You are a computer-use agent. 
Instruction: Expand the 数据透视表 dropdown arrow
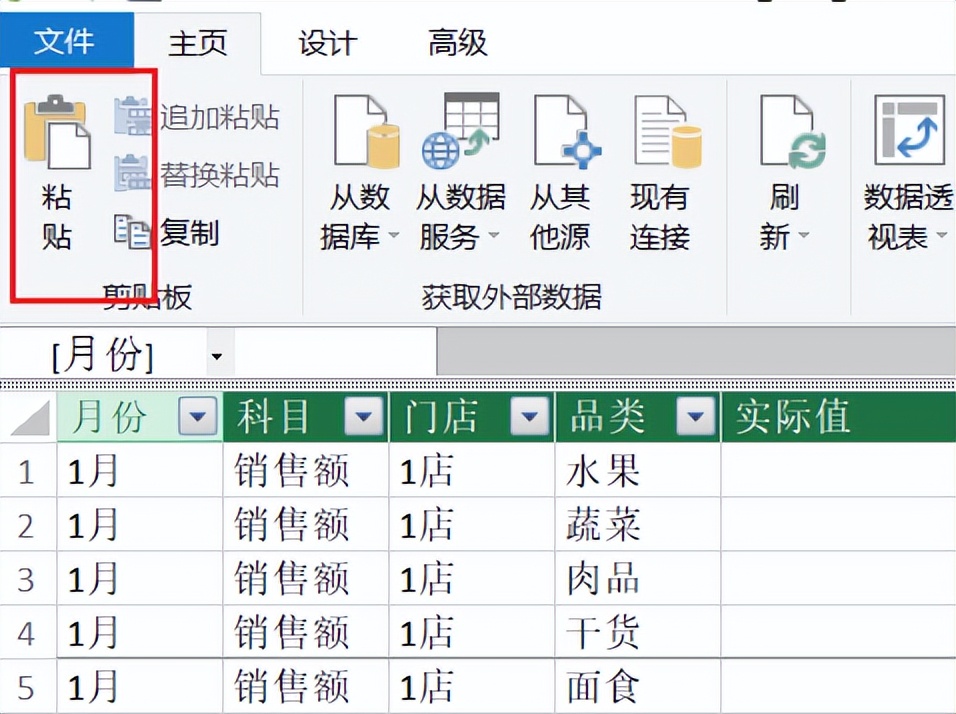pos(942,235)
